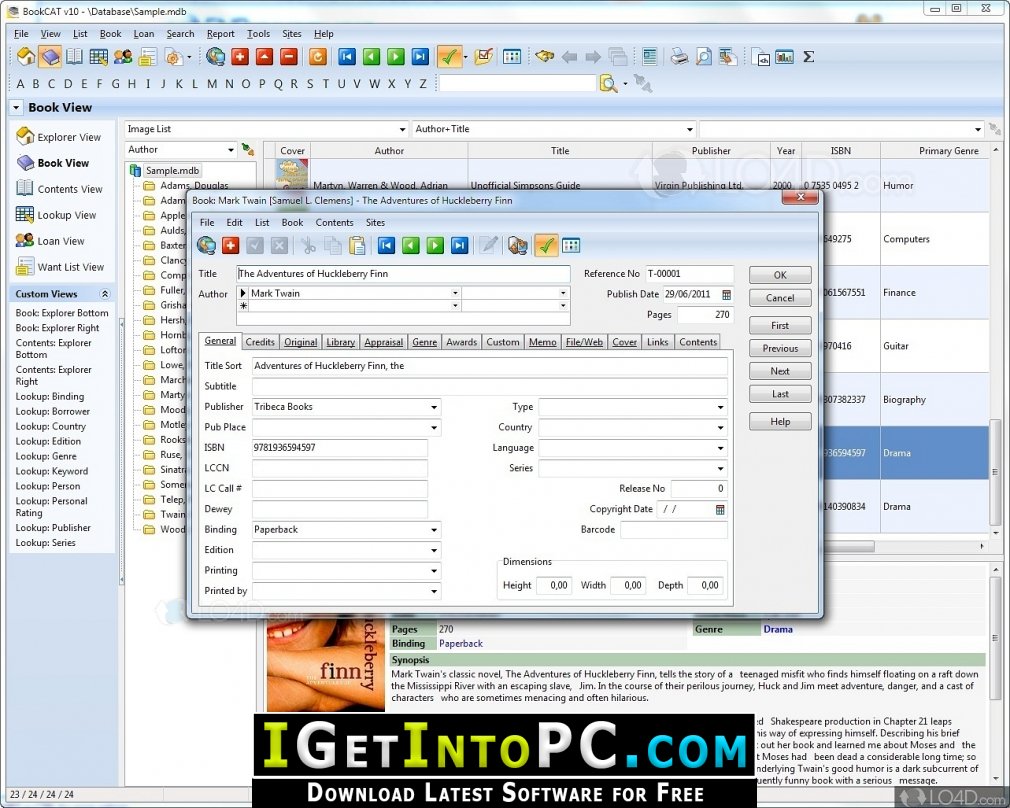Click the scissors cut icon in book dialog
Screen dimensions: 1010x808
[309, 245]
